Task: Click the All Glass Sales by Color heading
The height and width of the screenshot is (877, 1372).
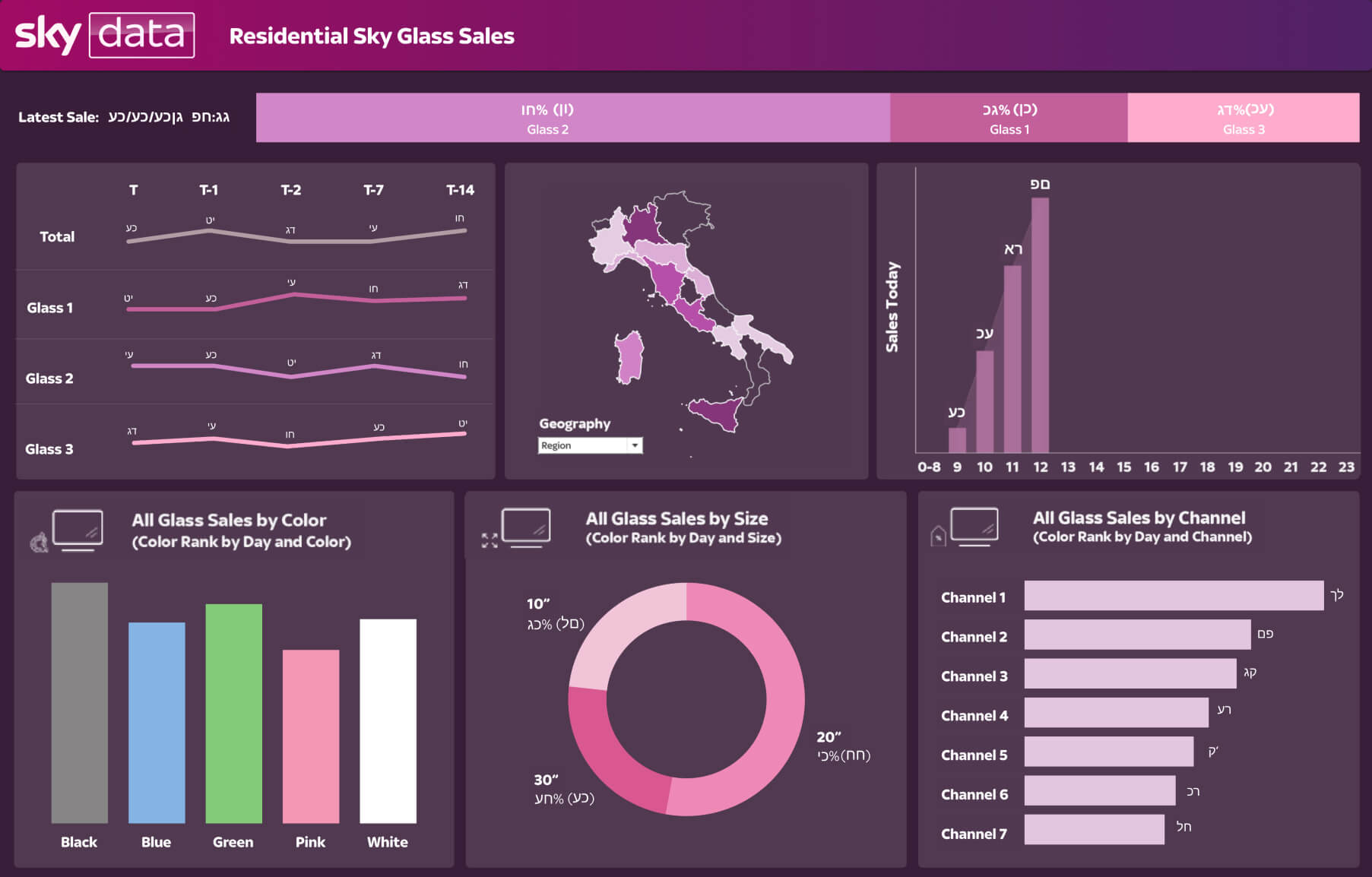Action: click(x=229, y=520)
